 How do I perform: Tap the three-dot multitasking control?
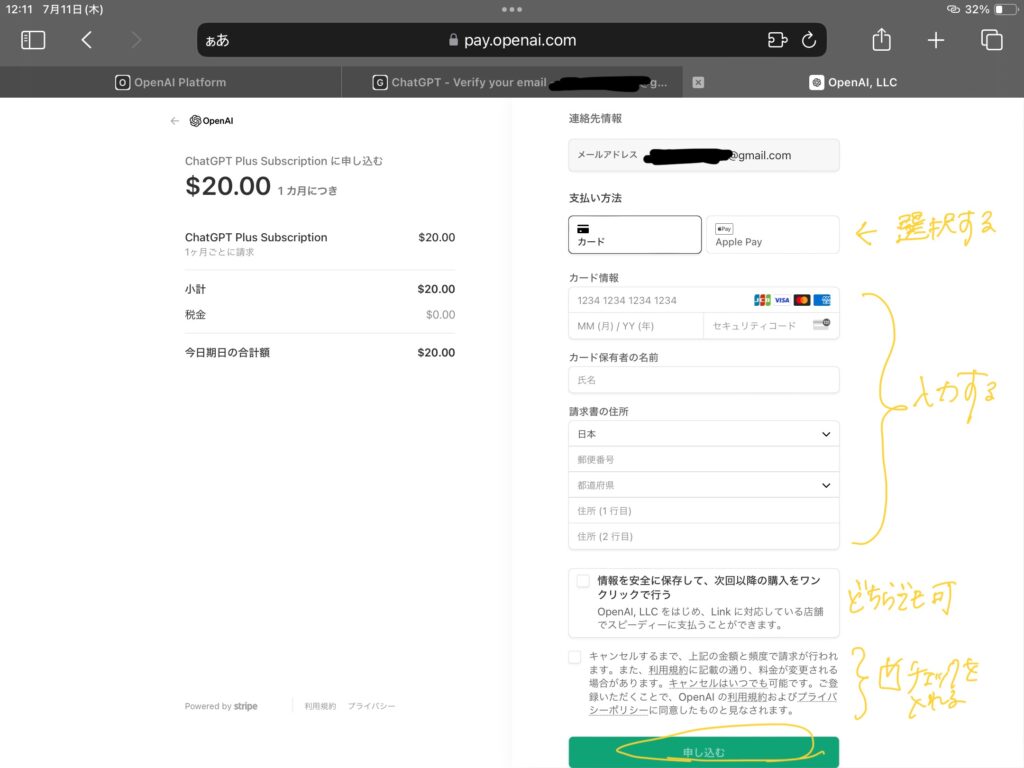click(512, 9)
